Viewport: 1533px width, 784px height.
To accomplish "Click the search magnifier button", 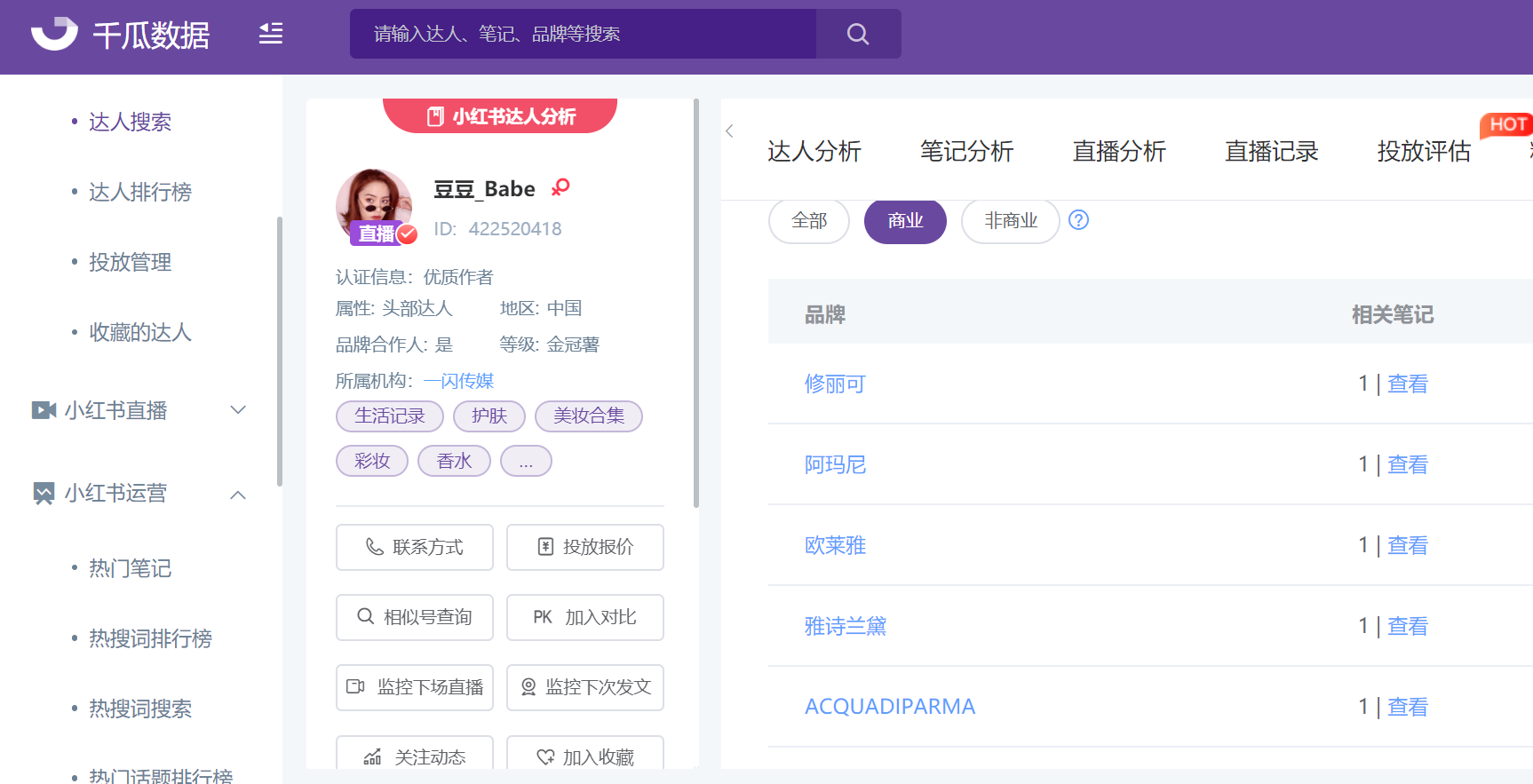I will [858, 34].
